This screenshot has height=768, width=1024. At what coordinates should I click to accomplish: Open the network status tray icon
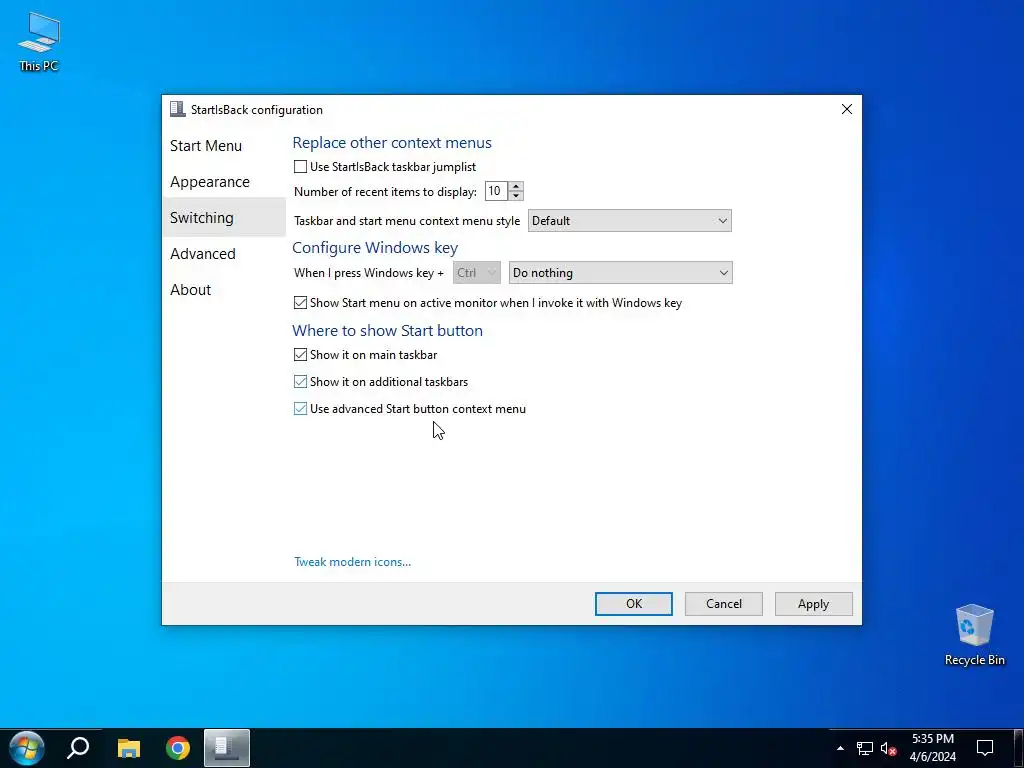coord(865,748)
